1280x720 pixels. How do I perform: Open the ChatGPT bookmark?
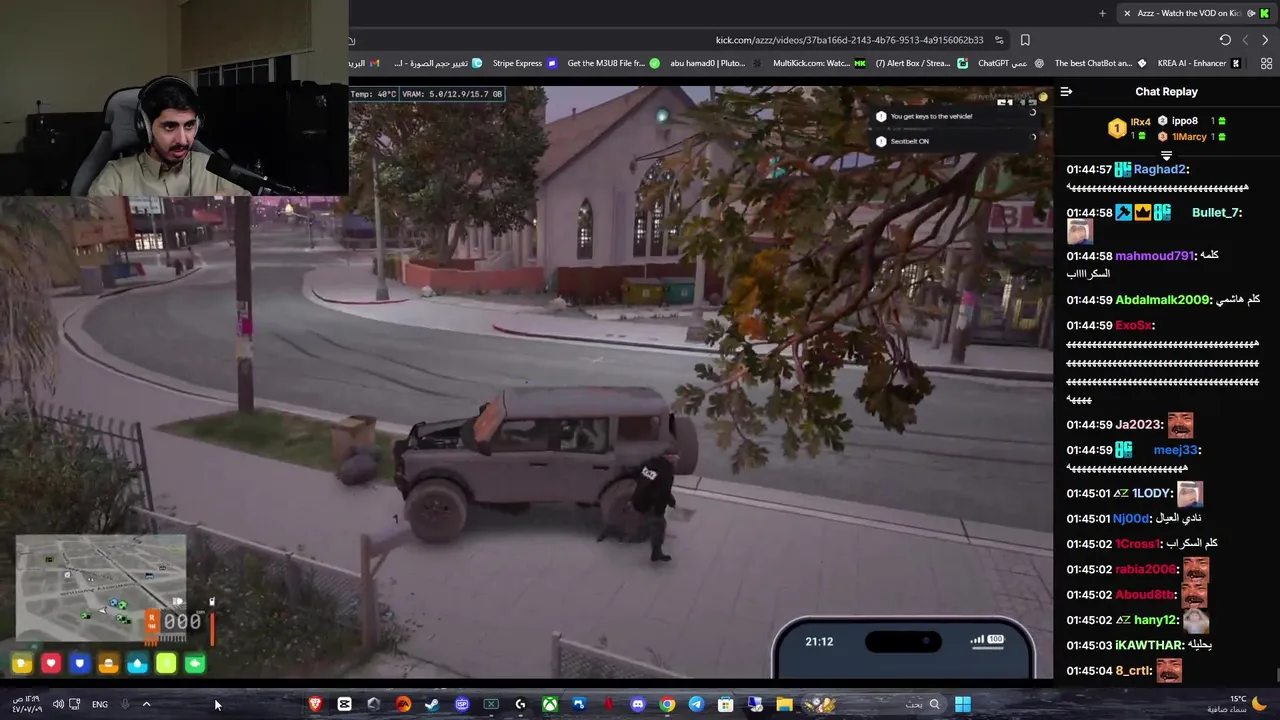coord(1010,63)
